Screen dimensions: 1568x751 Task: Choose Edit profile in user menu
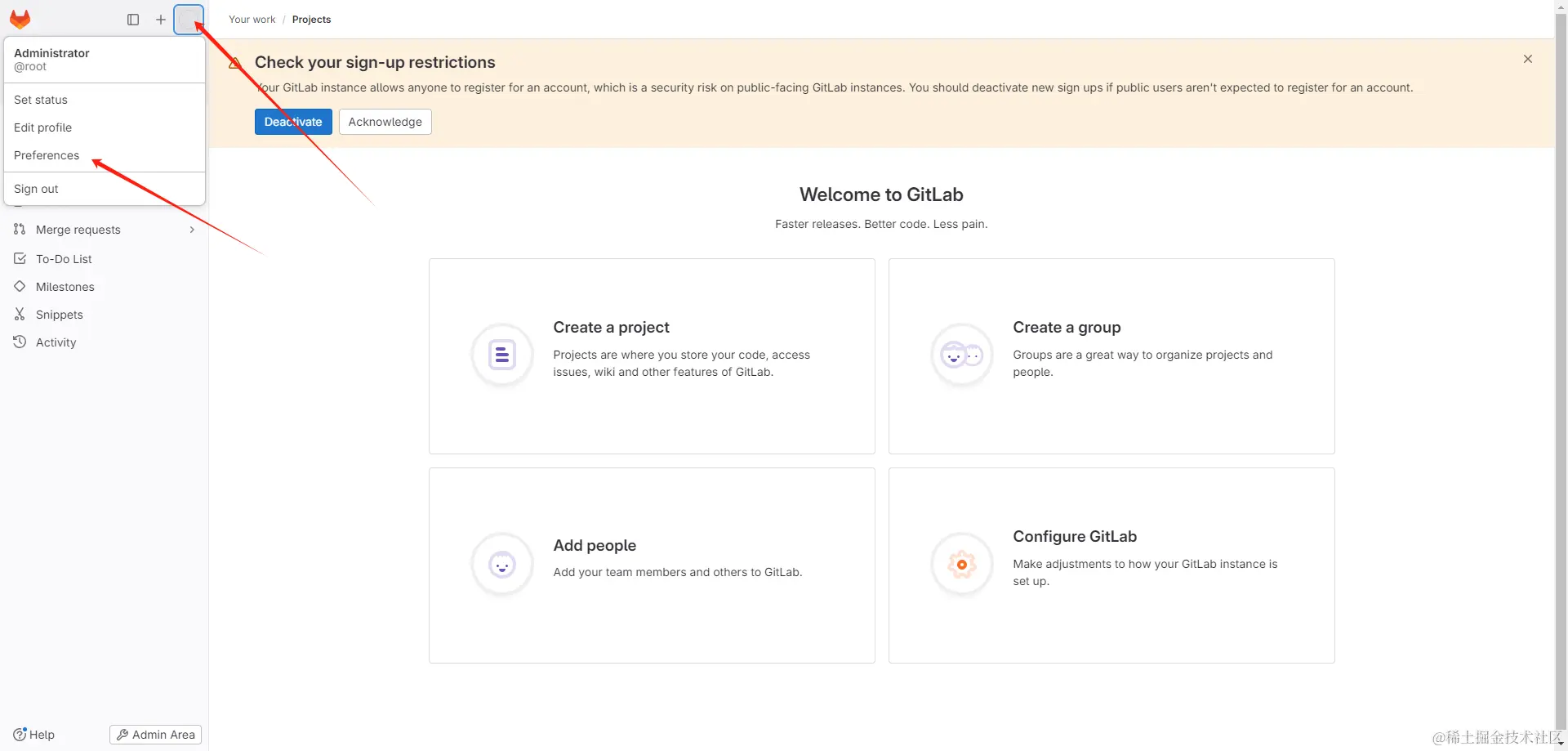[105, 127]
